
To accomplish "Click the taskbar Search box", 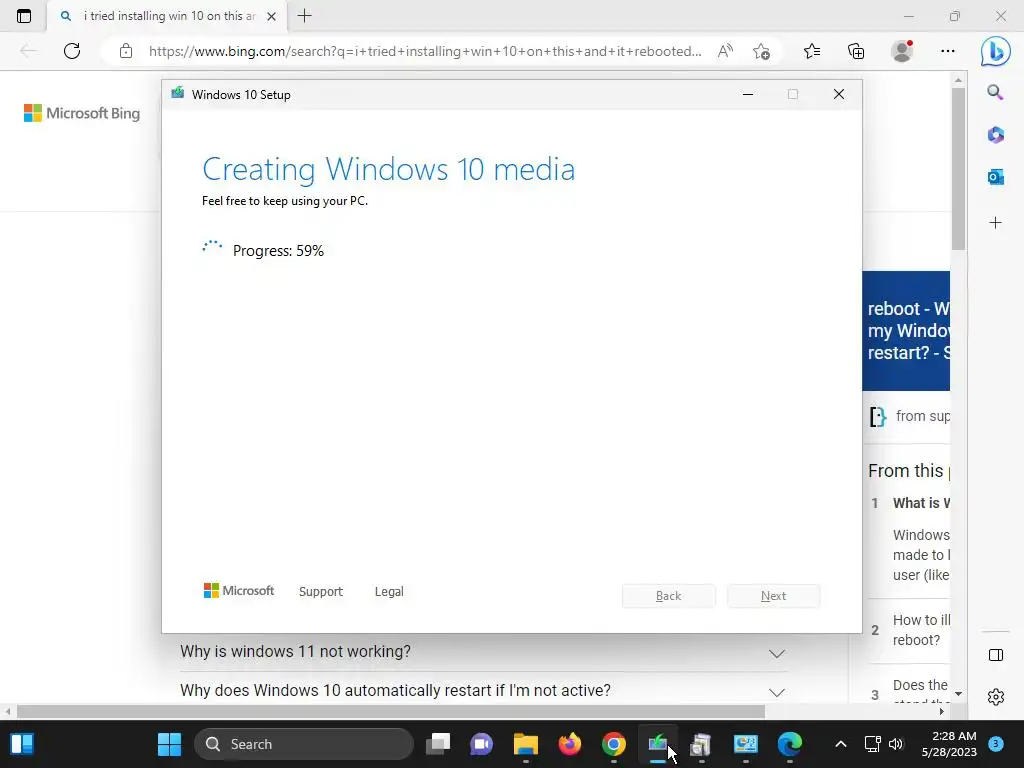I will (x=304, y=744).
